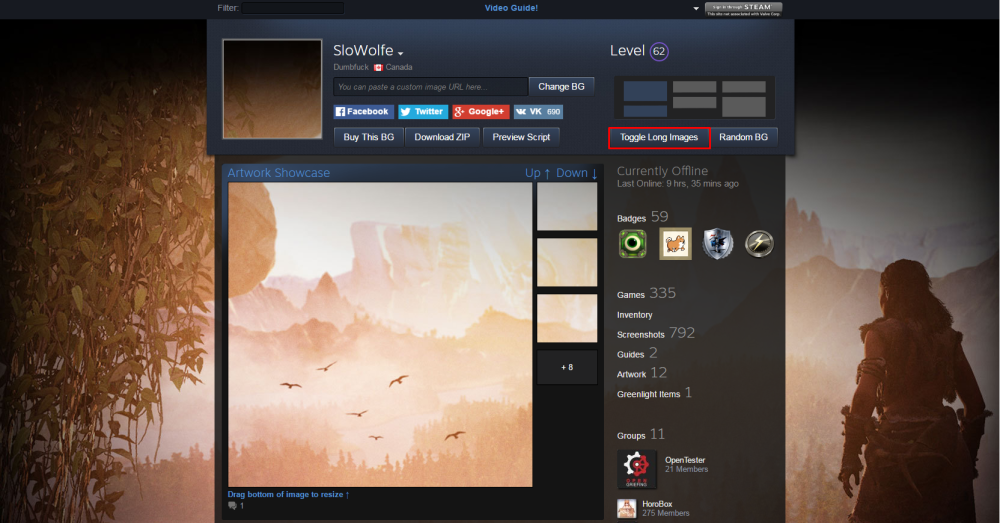Open the Screenshots section link

pos(641,334)
